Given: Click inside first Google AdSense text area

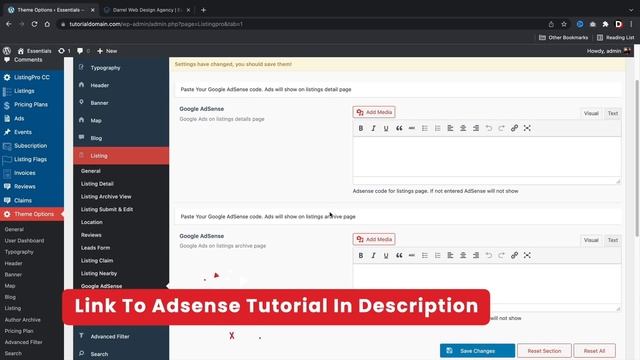Looking at the screenshot, I should [x=487, y=157].
